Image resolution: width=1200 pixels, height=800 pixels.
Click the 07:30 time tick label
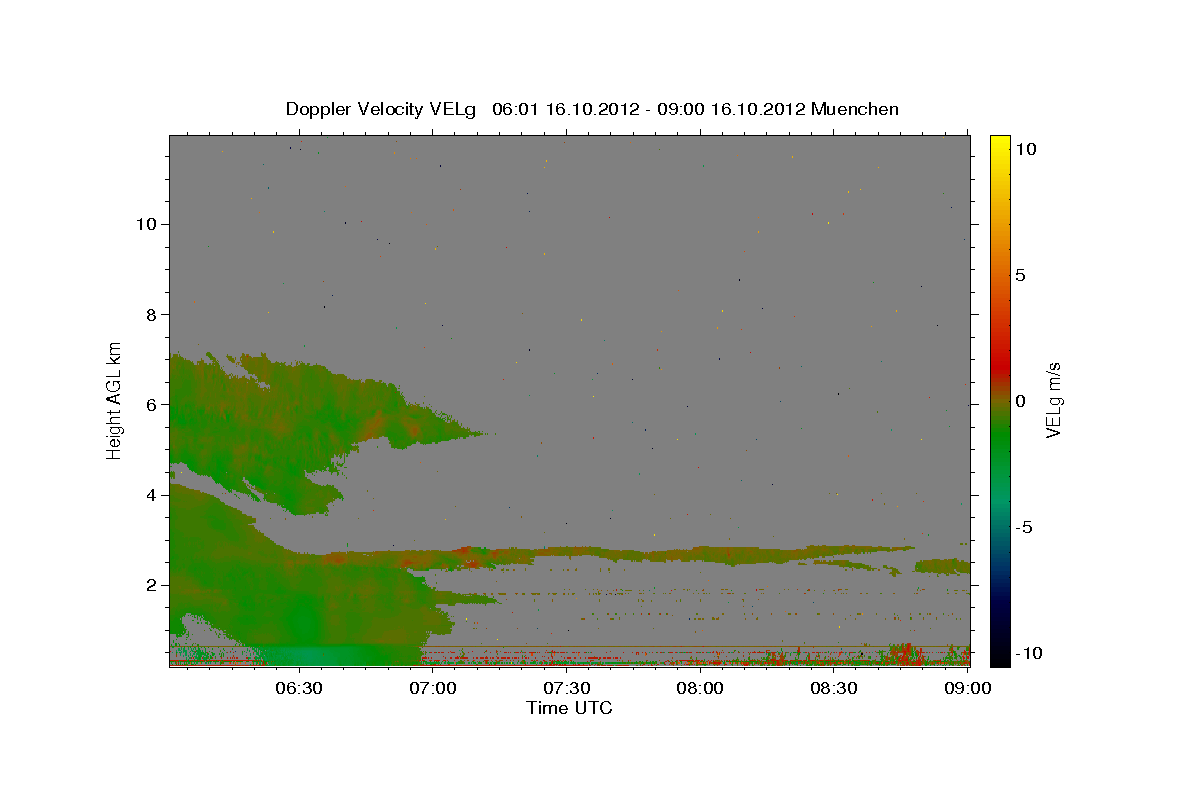click(566, 689)
